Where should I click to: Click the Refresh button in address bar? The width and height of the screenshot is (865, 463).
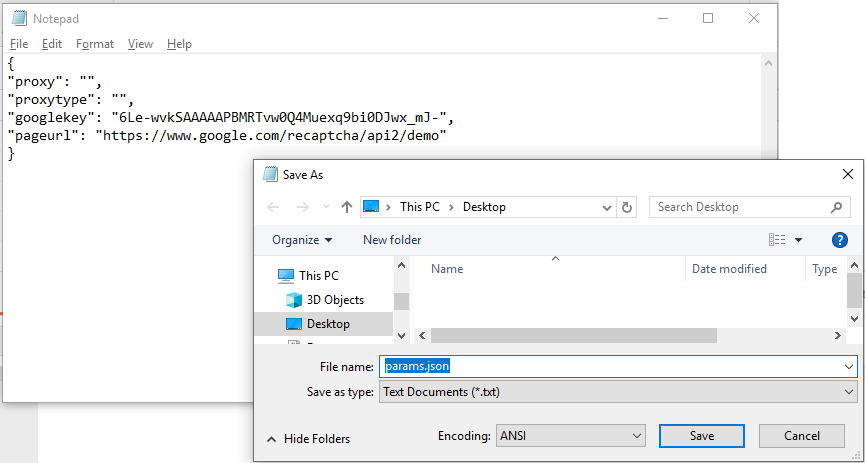(627, 207)
